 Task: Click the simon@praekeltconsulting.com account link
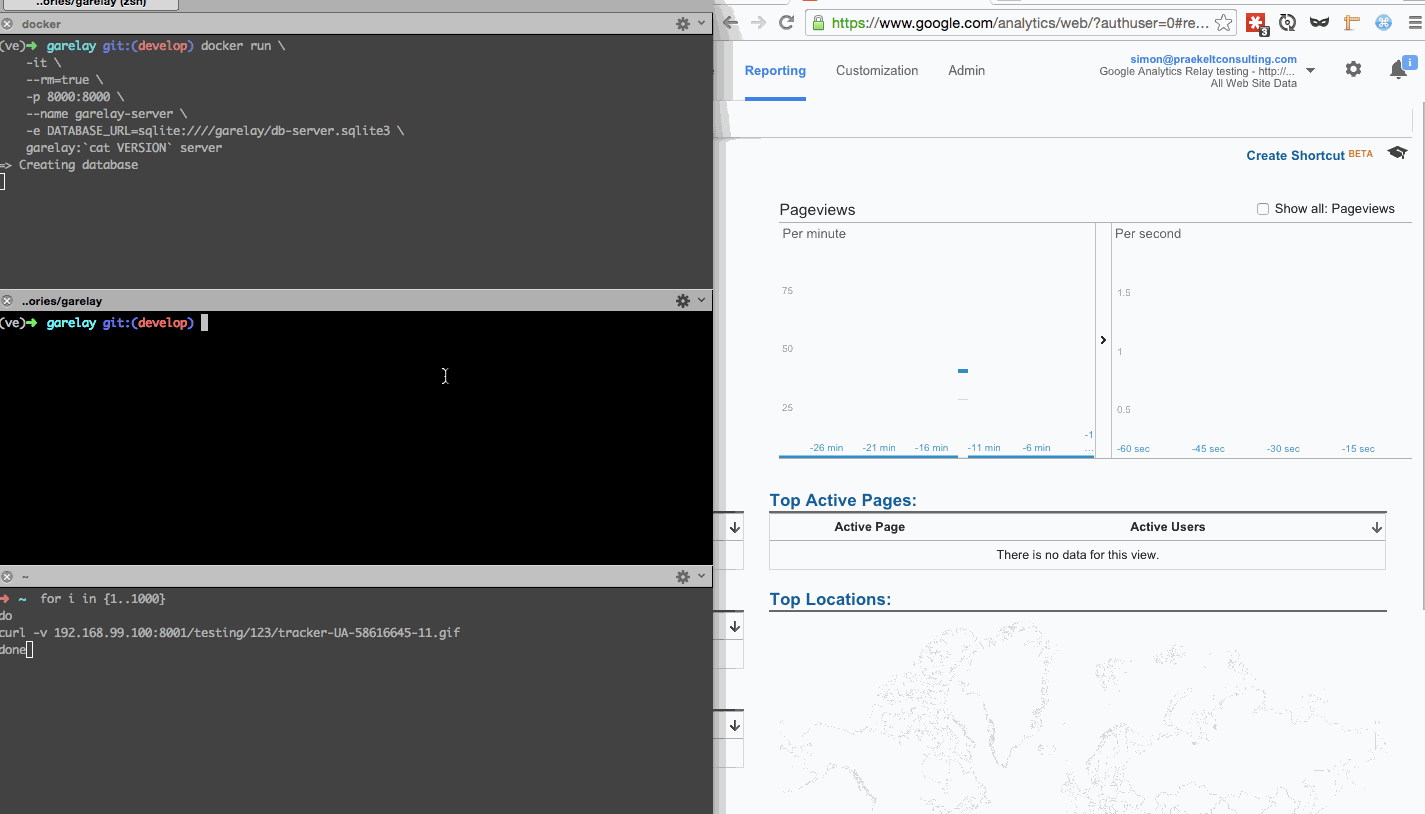tap(1213, 59)
